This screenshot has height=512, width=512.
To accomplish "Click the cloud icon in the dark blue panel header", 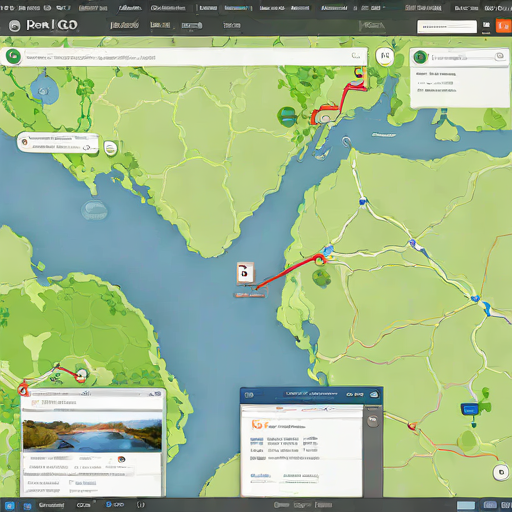I will coord(374,394).
